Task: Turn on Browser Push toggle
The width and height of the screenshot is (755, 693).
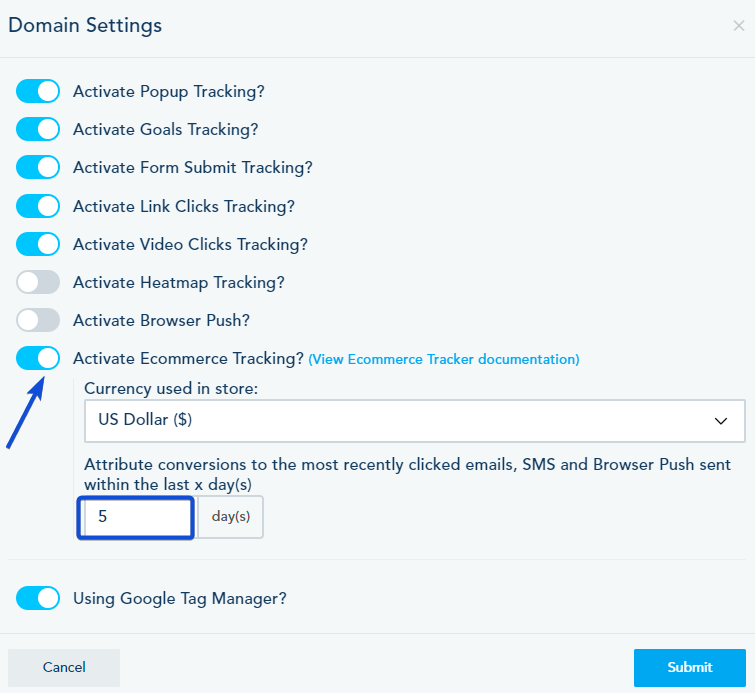Action: coord(38,321)
